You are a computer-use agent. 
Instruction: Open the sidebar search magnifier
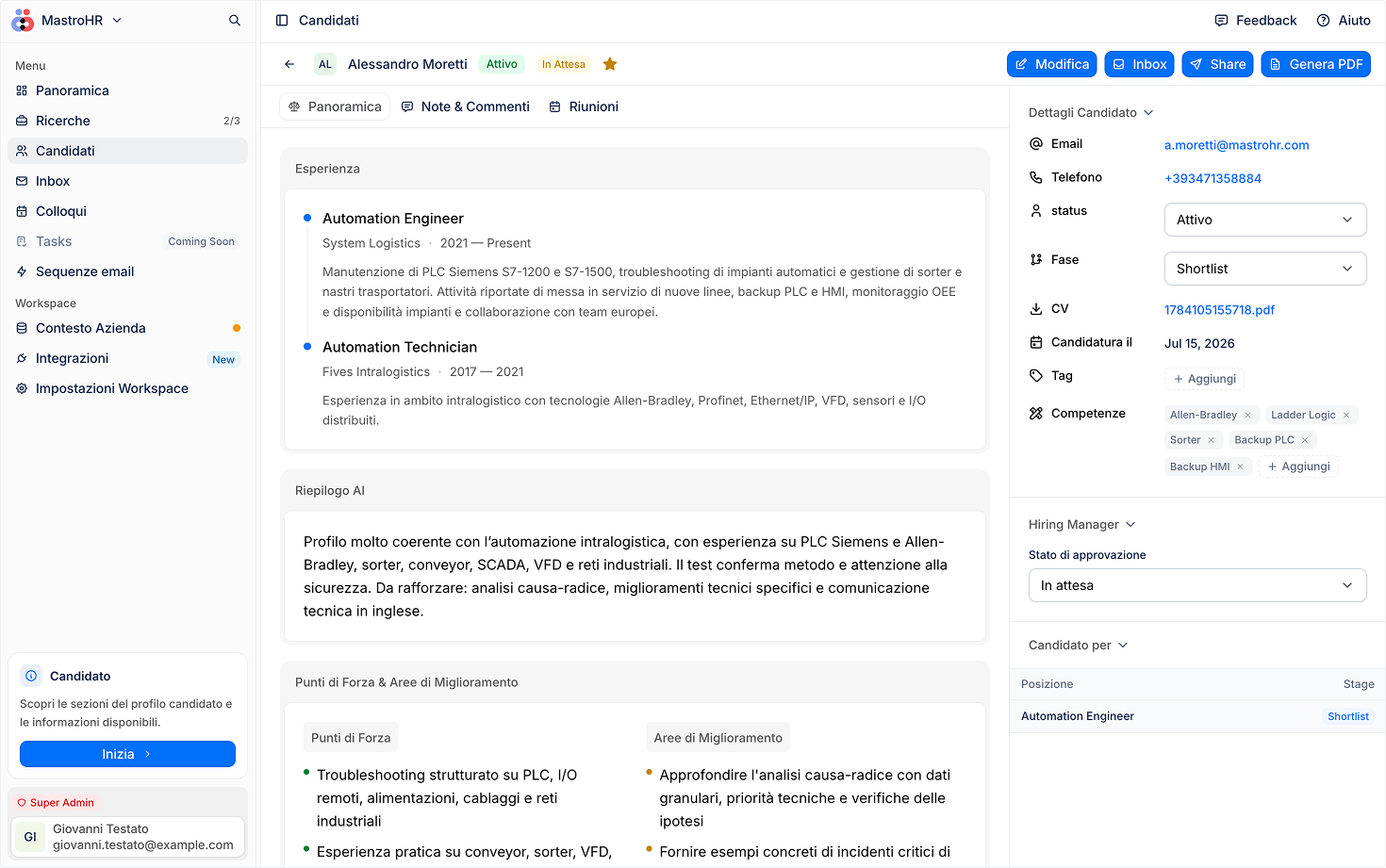coord(235,21)
